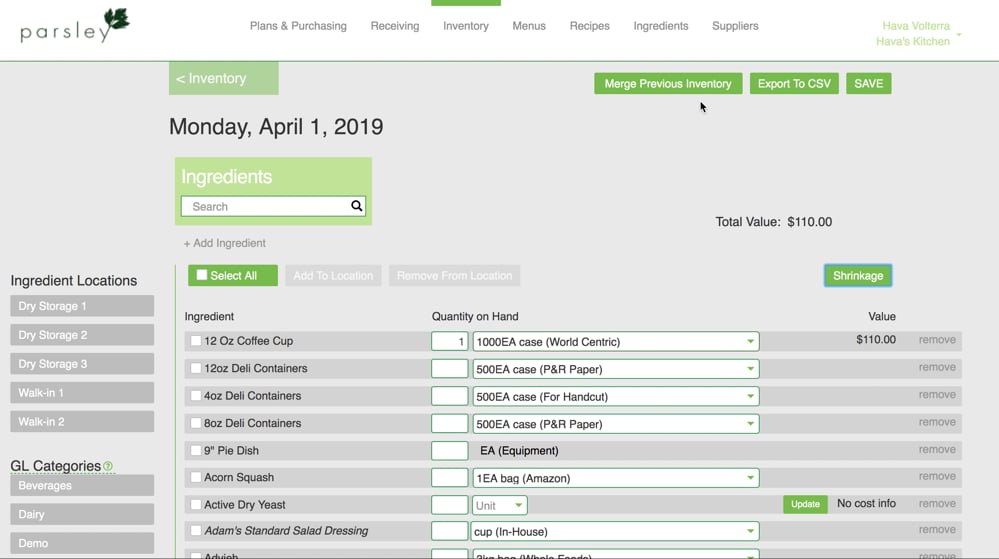The image size is (999, 559).
Task: Toggle the 9" Pie Dish checkbox
Action: point(196,451)
